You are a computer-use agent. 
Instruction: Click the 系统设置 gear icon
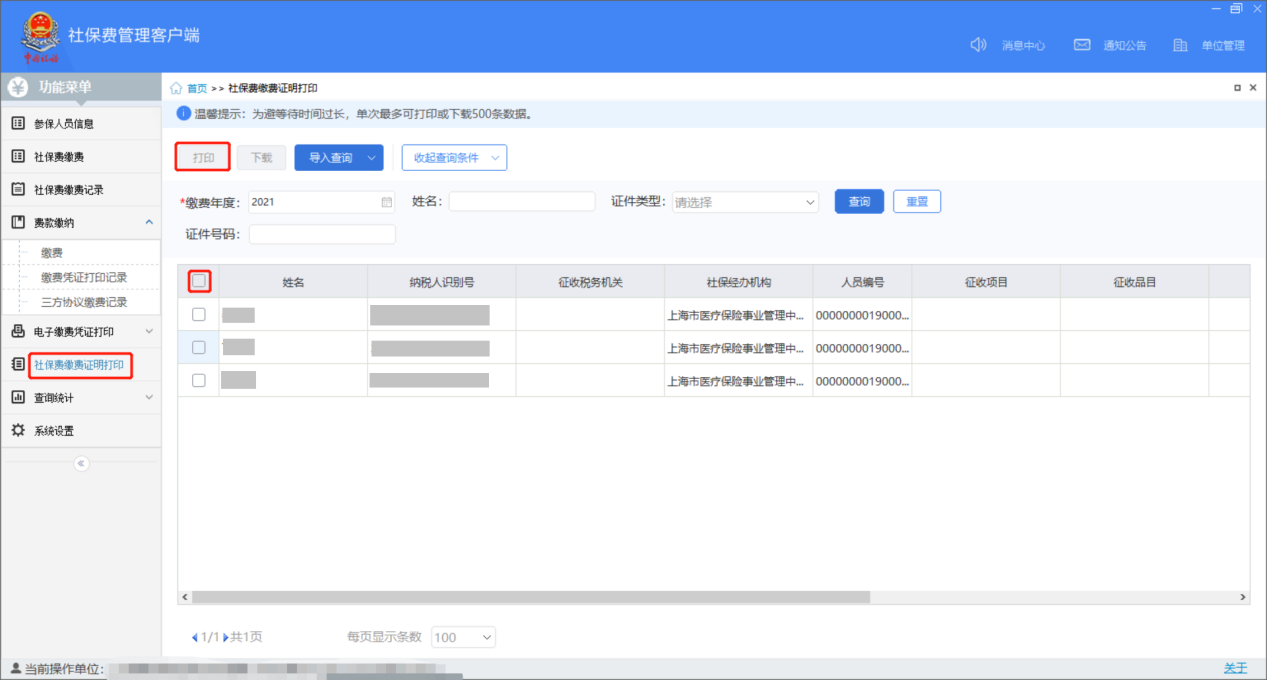click(18, 430)
